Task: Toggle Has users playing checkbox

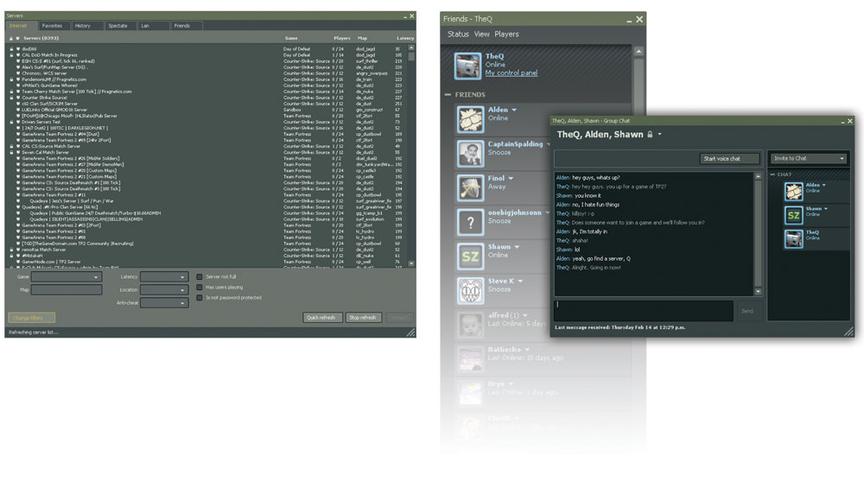Action: tap(199, 287)
